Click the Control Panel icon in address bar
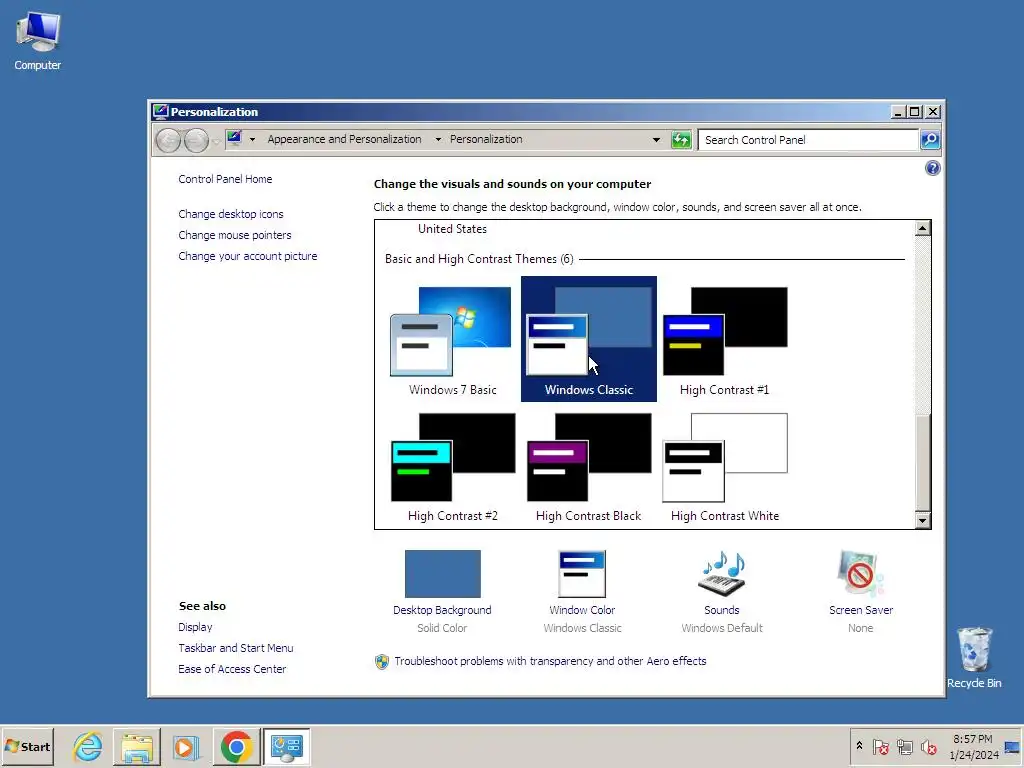 click(x=234, y=138)
